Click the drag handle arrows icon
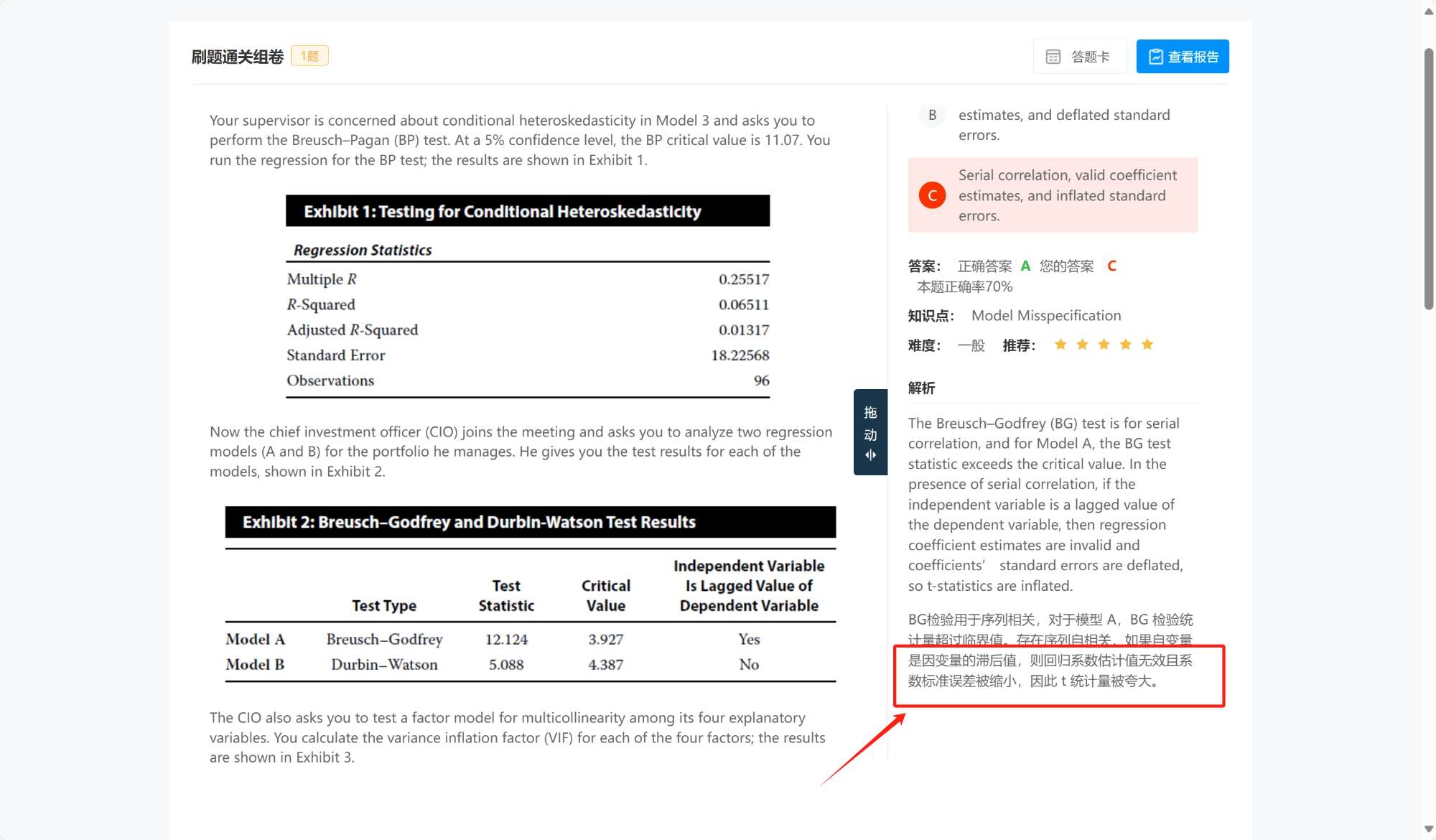The width and height of the screenshot is (1436, 840). [870, 455]
